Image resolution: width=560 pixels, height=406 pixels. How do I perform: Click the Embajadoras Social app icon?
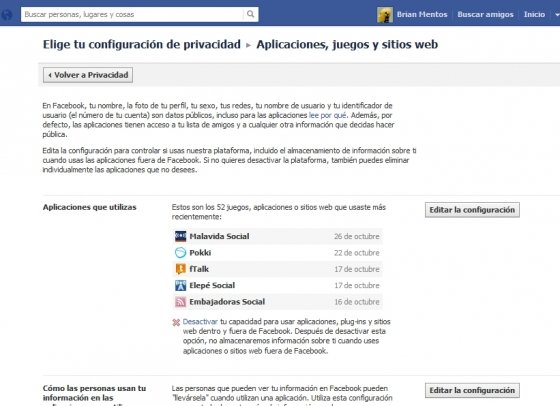(x=180, y=302)
